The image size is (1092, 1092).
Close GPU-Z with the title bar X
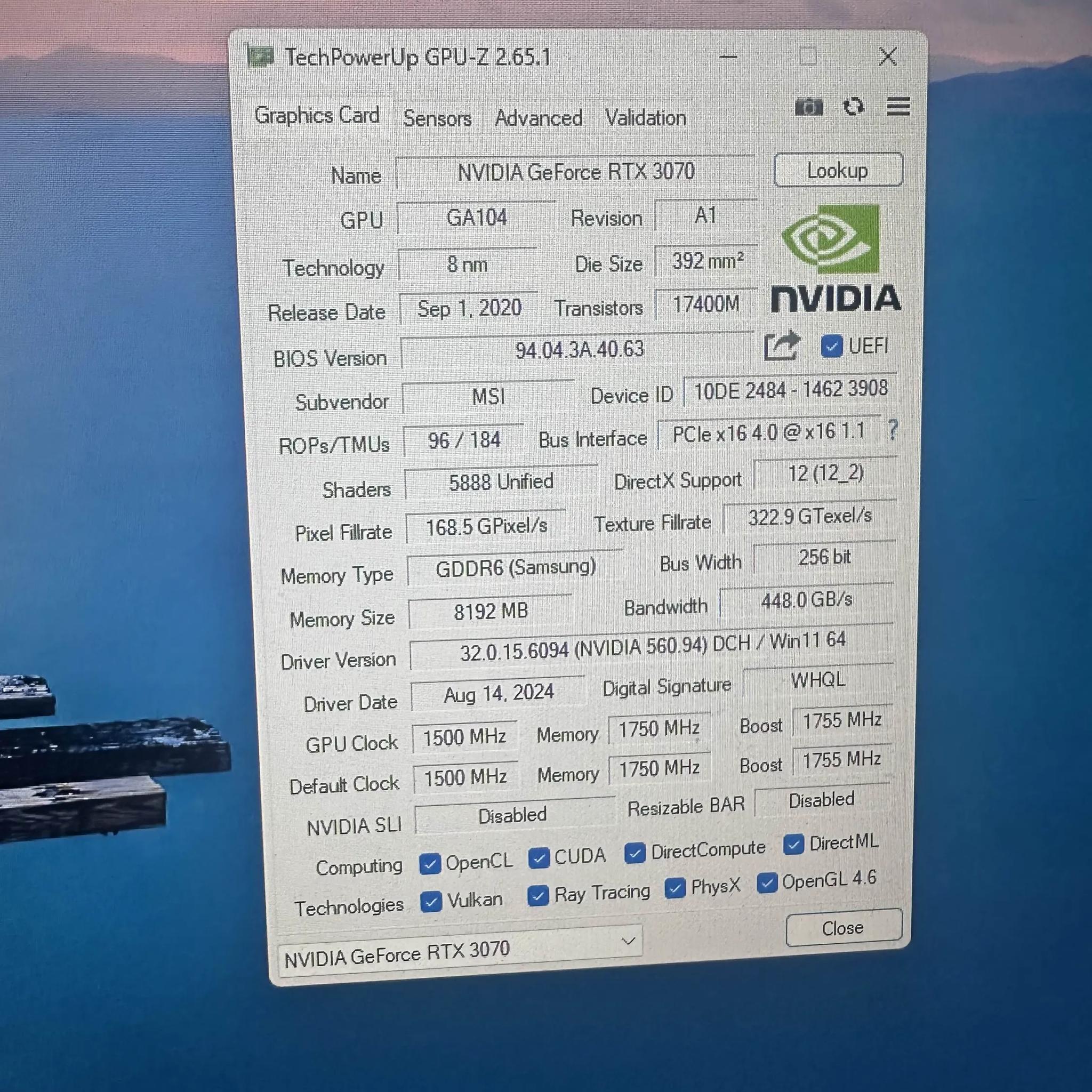point(887,57)
